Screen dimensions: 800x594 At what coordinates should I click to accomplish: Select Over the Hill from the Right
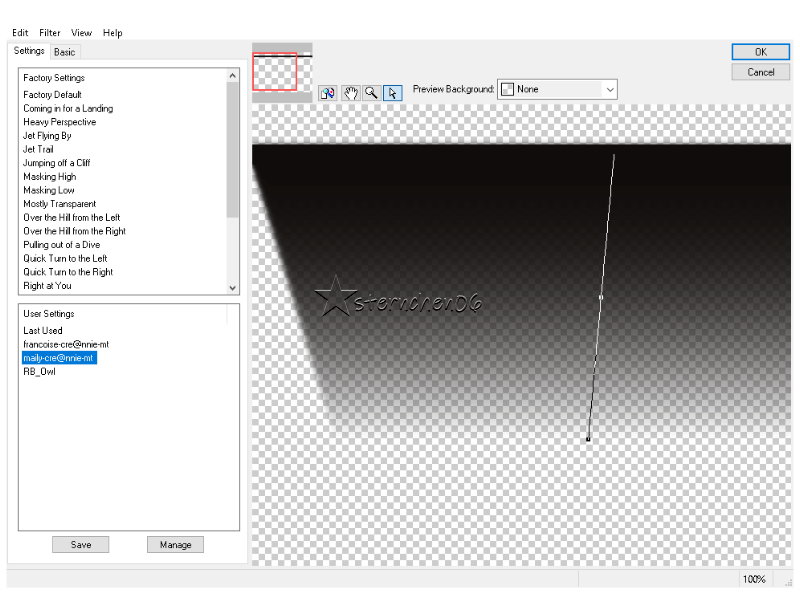[74, 231]
